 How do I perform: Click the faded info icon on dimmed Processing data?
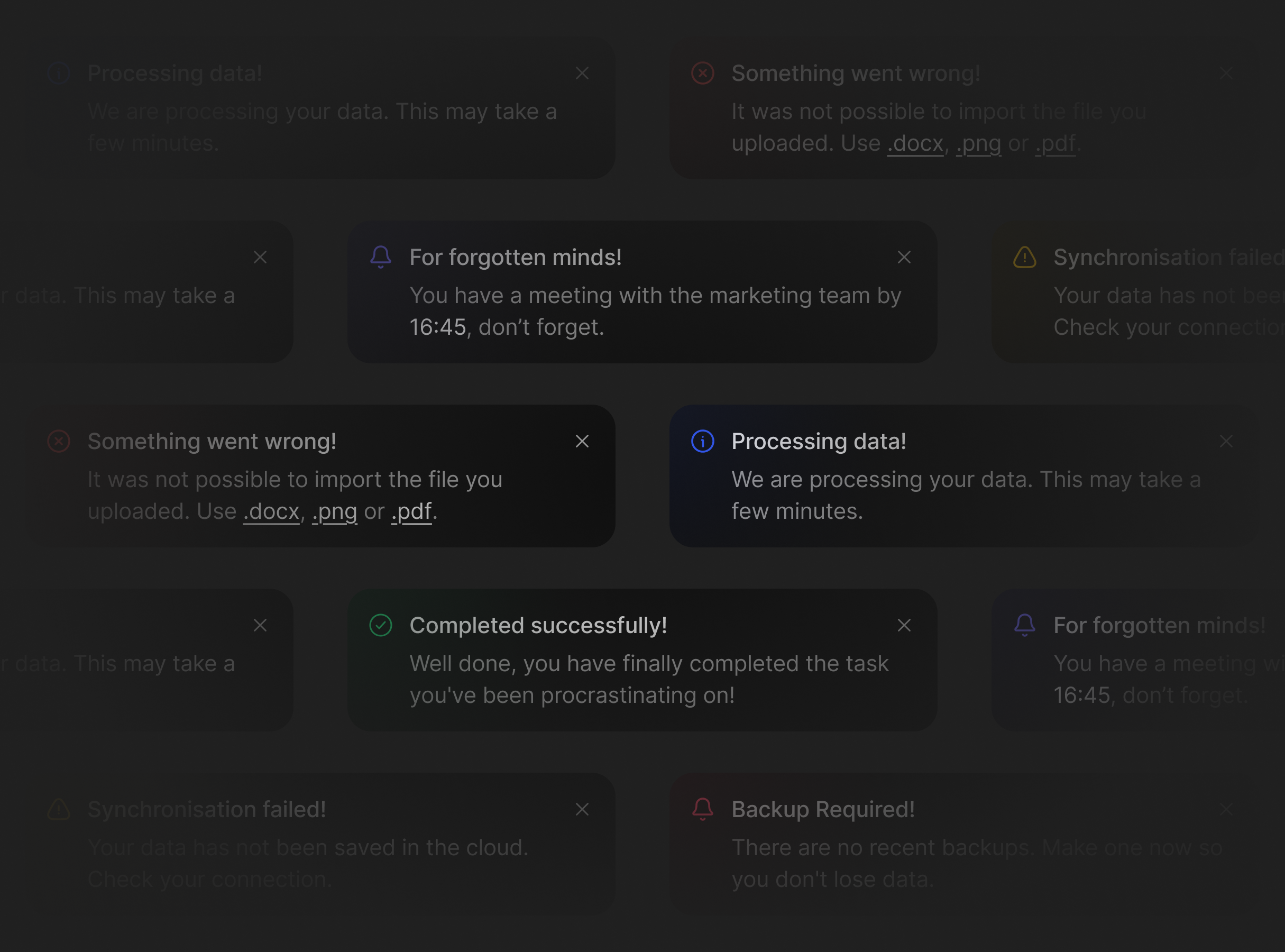pos(59,73)
